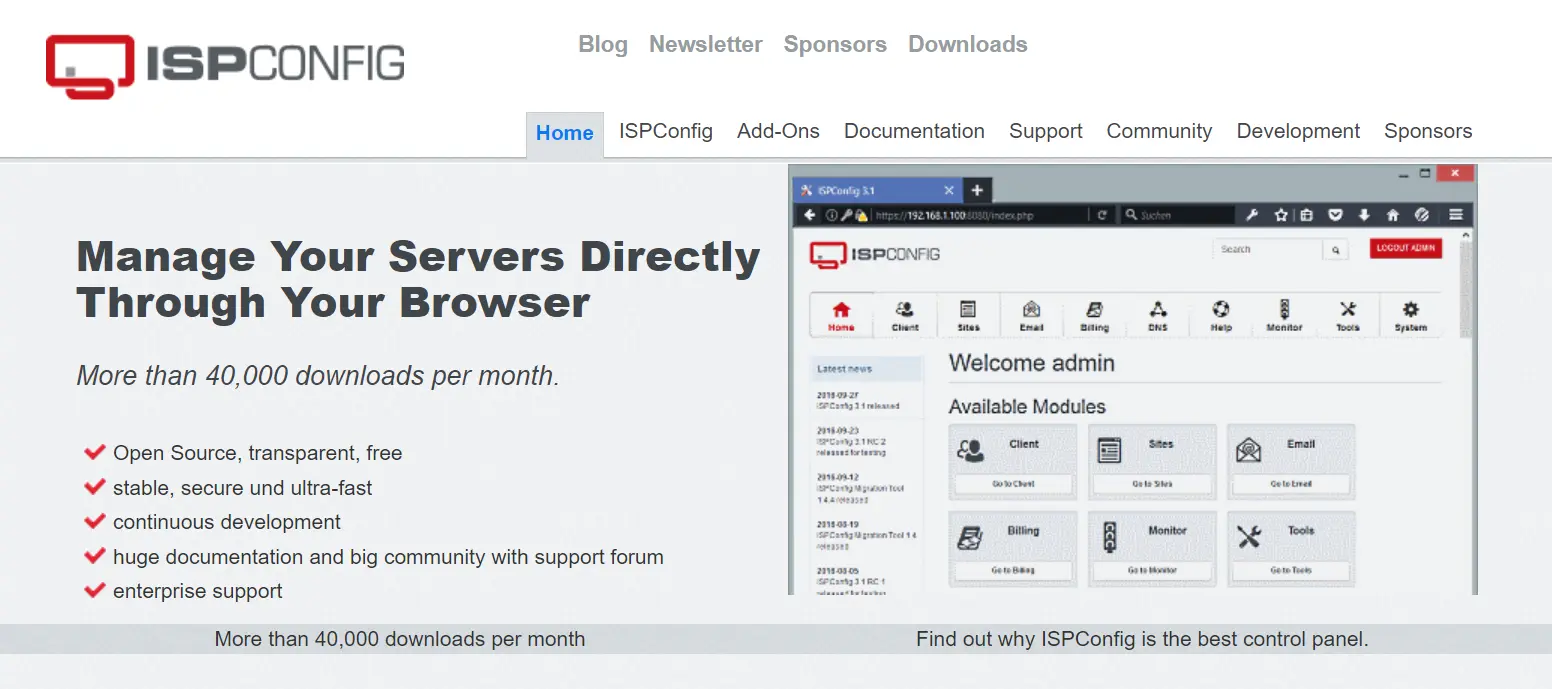The width and height of the screenshot is (1552, 689).
Task: Open the Add-Ons menu item
Action: [x=778, y=131]
